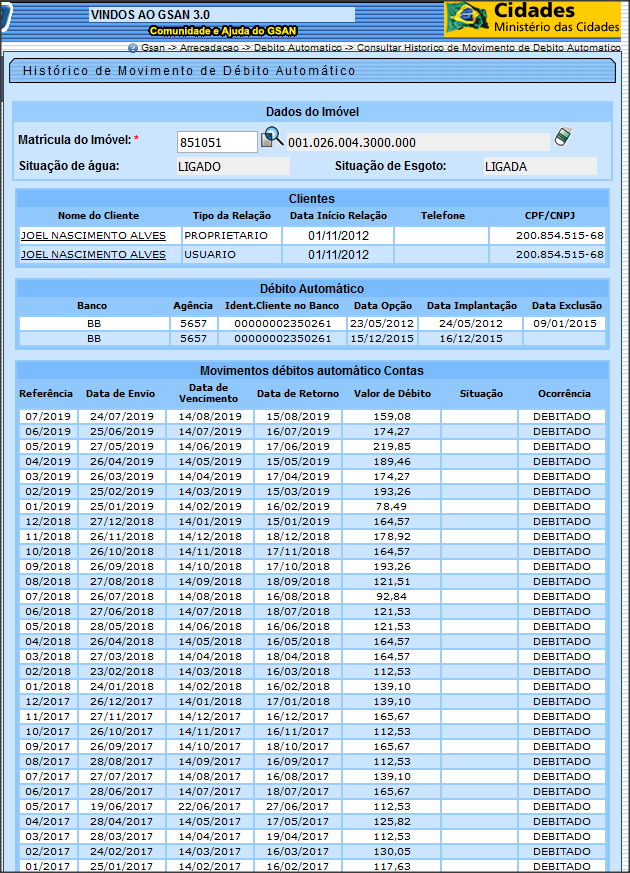Click the Data Início Relação column header

pyautogui.click(x=338, y=215)
